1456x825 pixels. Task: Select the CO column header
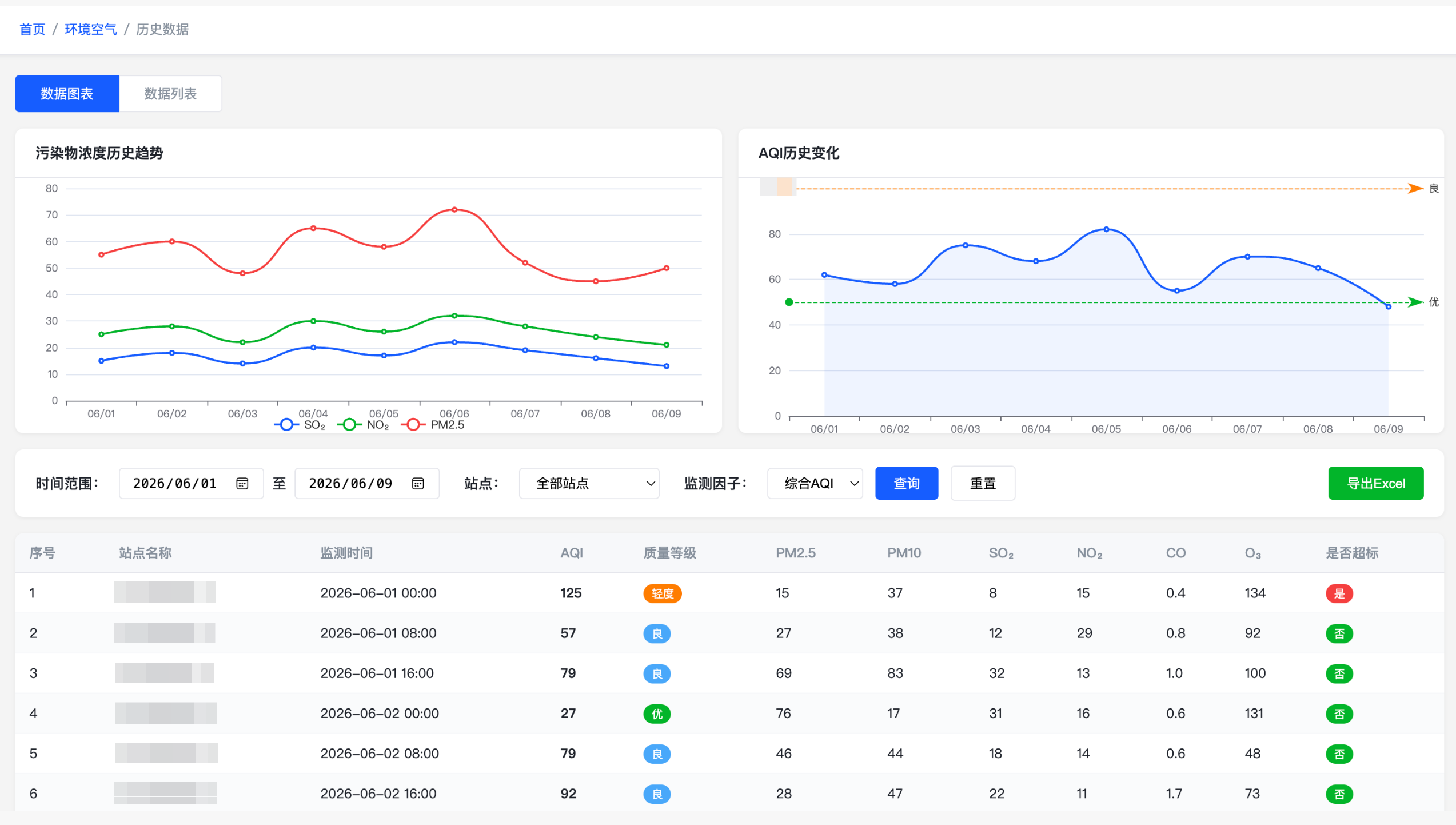[x=1176, y=553]
